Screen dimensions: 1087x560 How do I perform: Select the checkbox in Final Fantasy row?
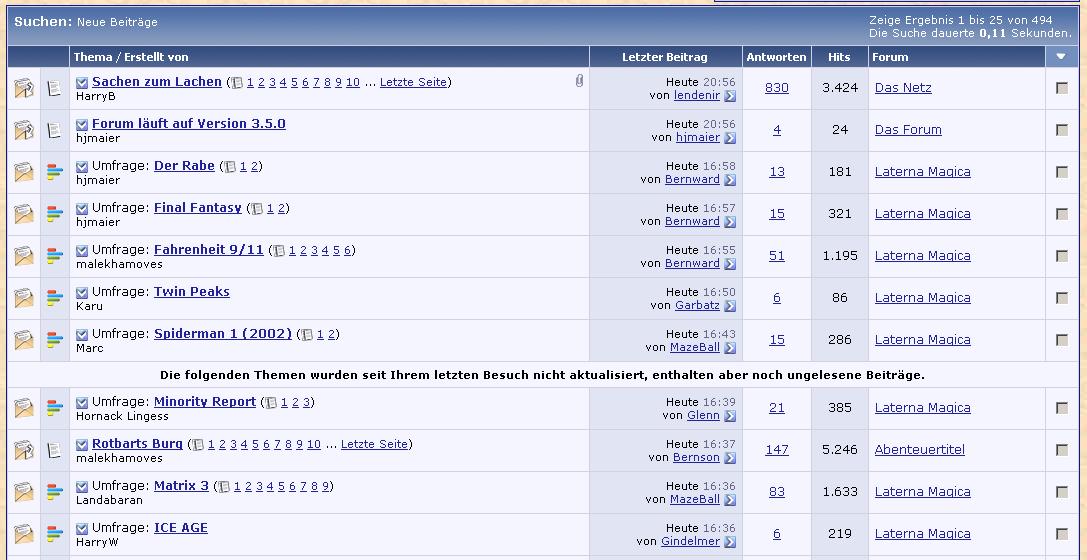pos(1062,214)
